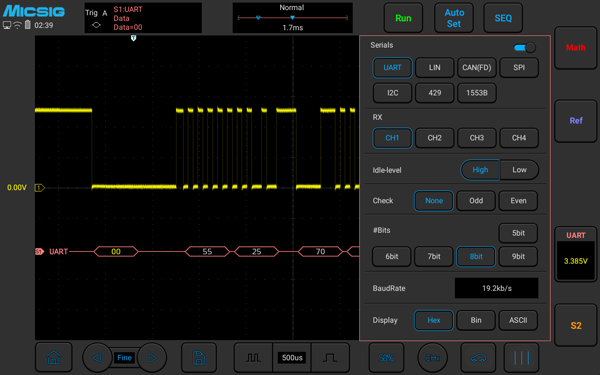
Task: Tap the decoded 55 packet
Action: pyautogui.click(x=207, y=251)
